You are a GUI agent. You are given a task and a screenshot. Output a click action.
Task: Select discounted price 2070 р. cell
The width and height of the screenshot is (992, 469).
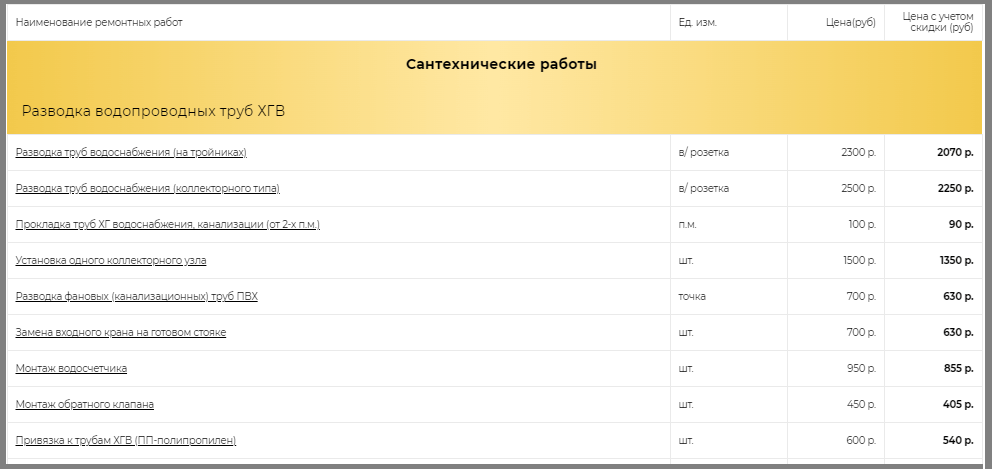pyautogui.click(x=955, y=153)
